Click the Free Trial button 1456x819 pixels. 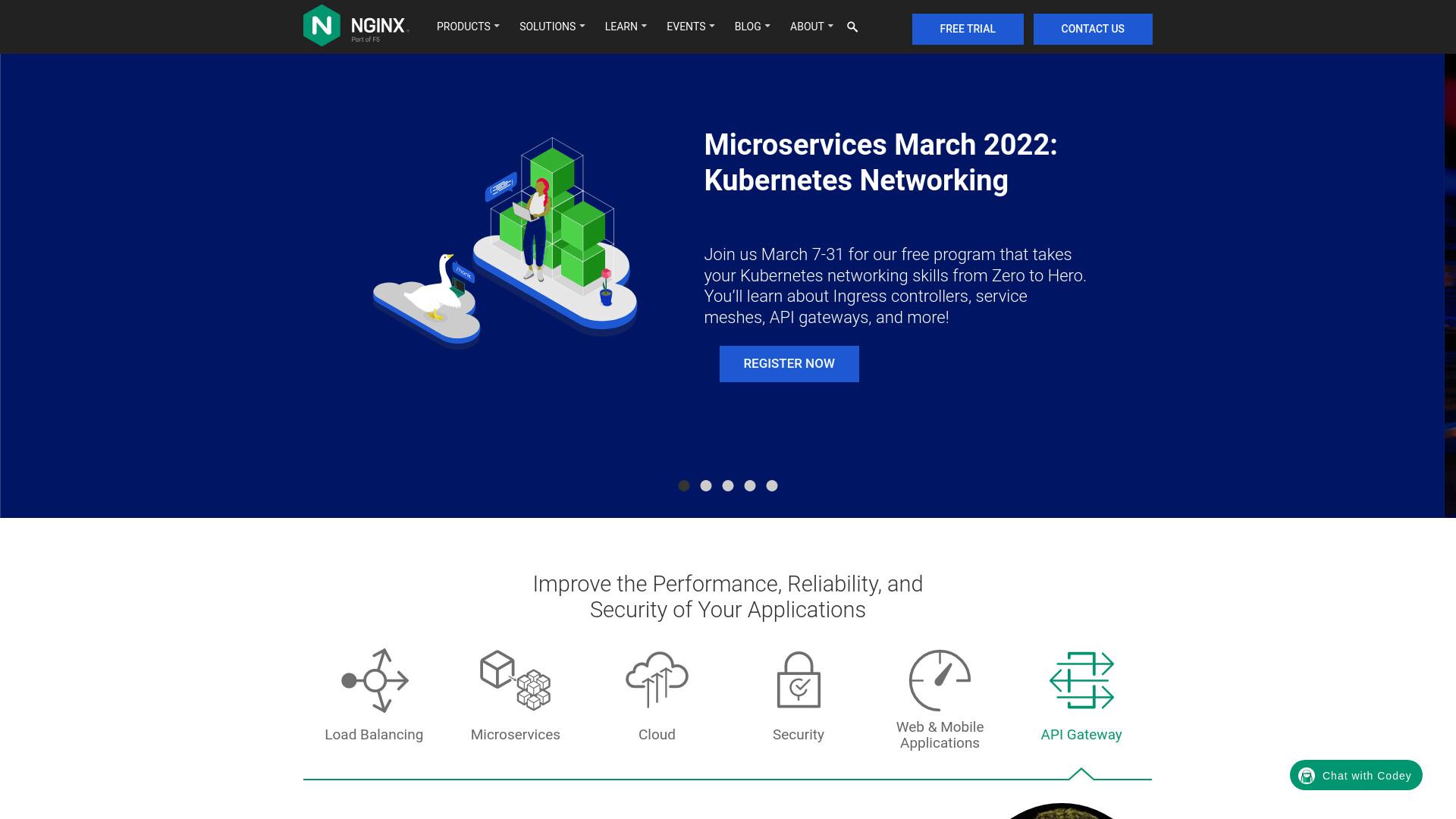point(968,29)
